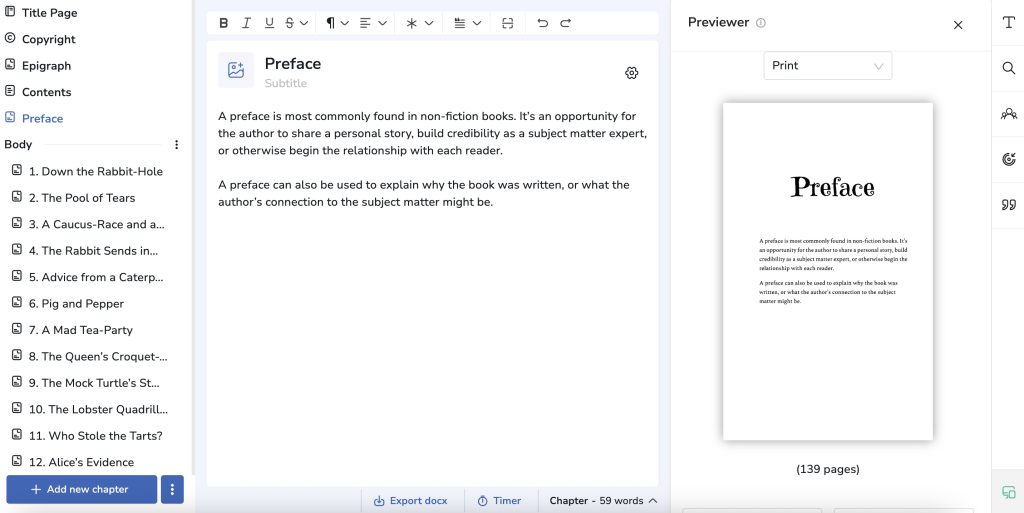
Task: Toggle underline formatting
Action: (269, 23)
